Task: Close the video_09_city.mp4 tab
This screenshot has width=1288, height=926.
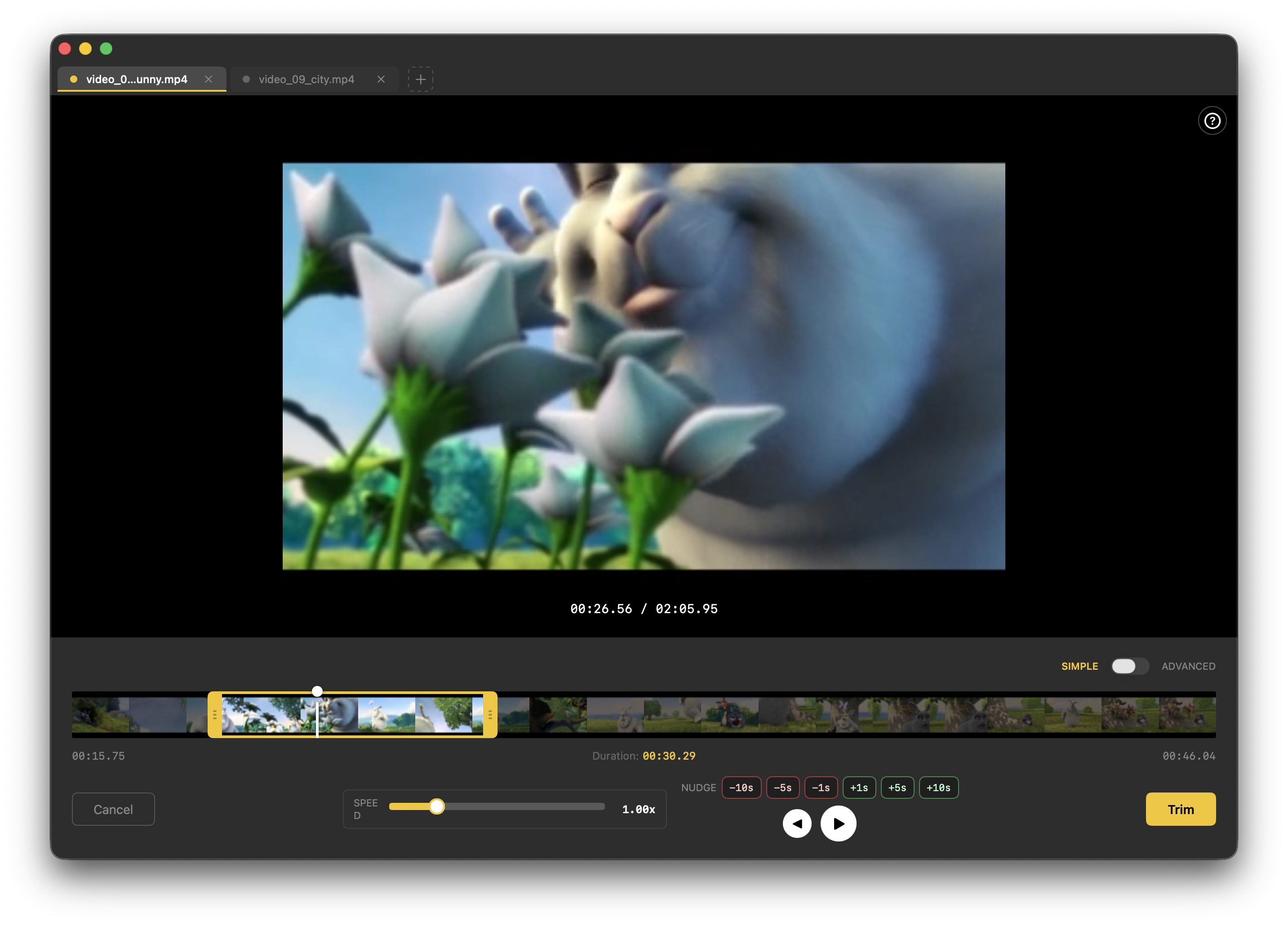Action: click(381, 79)
